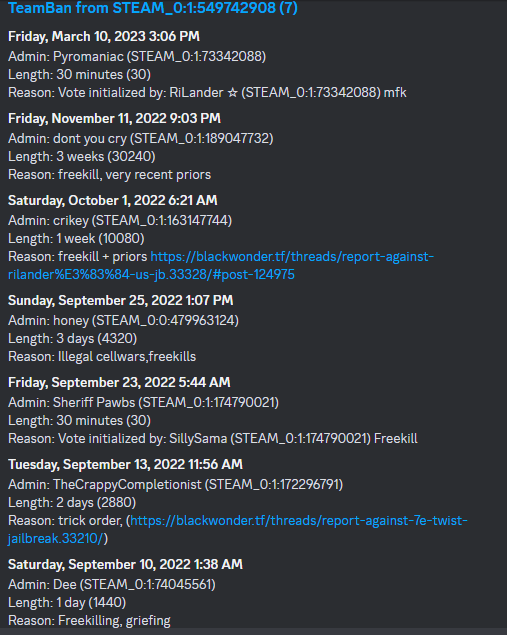The width and height of the screenshot is (507, 635).
Task: Click the Sunday, September 25, 2022 heading
Action: coord(121,300)
